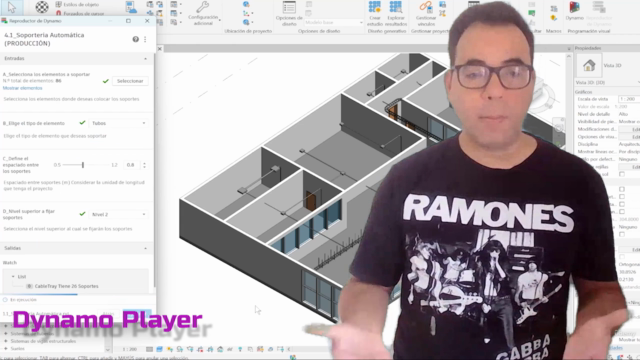Click Seleccionar button for elements to support
The height and width of the screenshot is (360, 640).
(x=130, y=81)
